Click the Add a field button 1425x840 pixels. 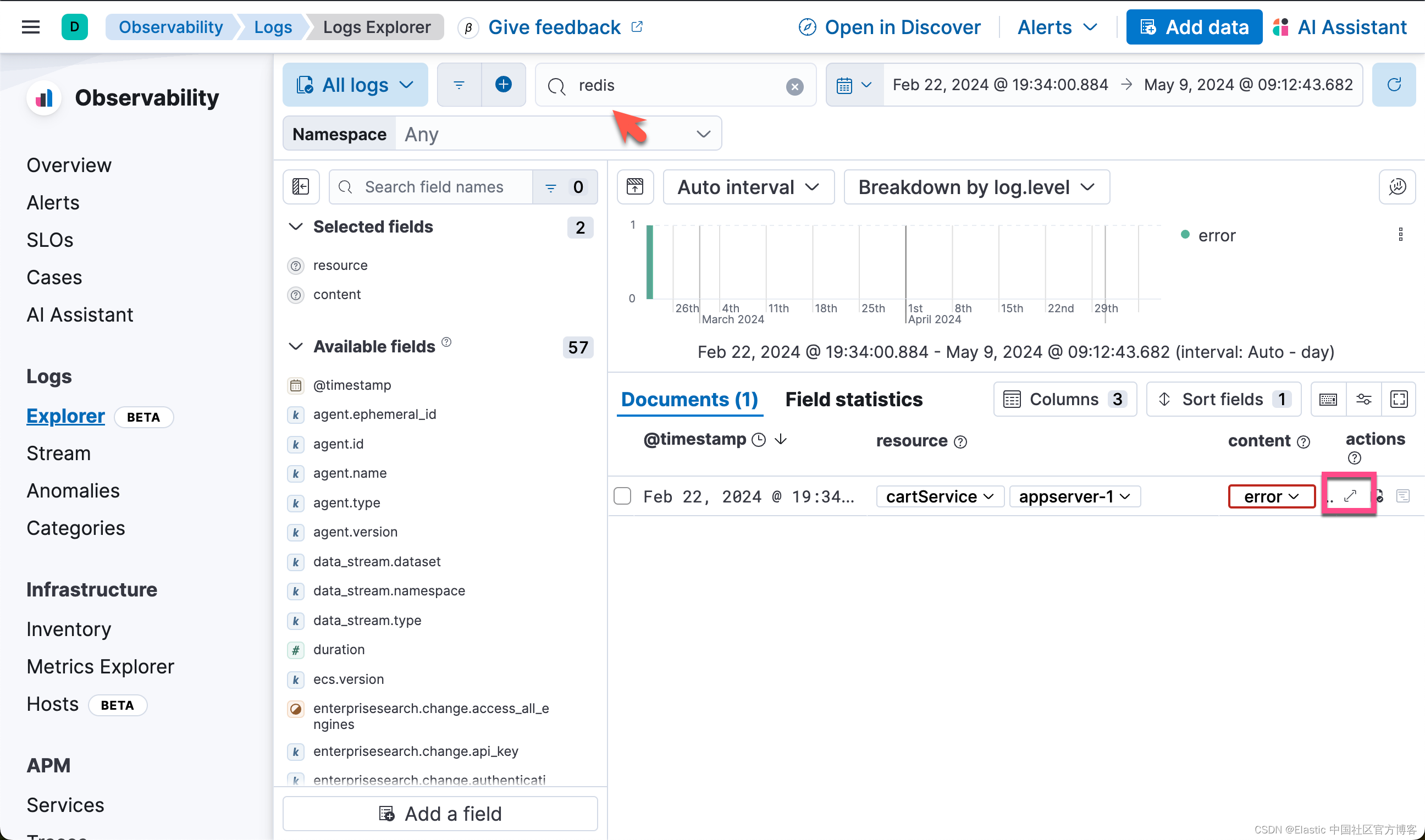tap(440, 814)
